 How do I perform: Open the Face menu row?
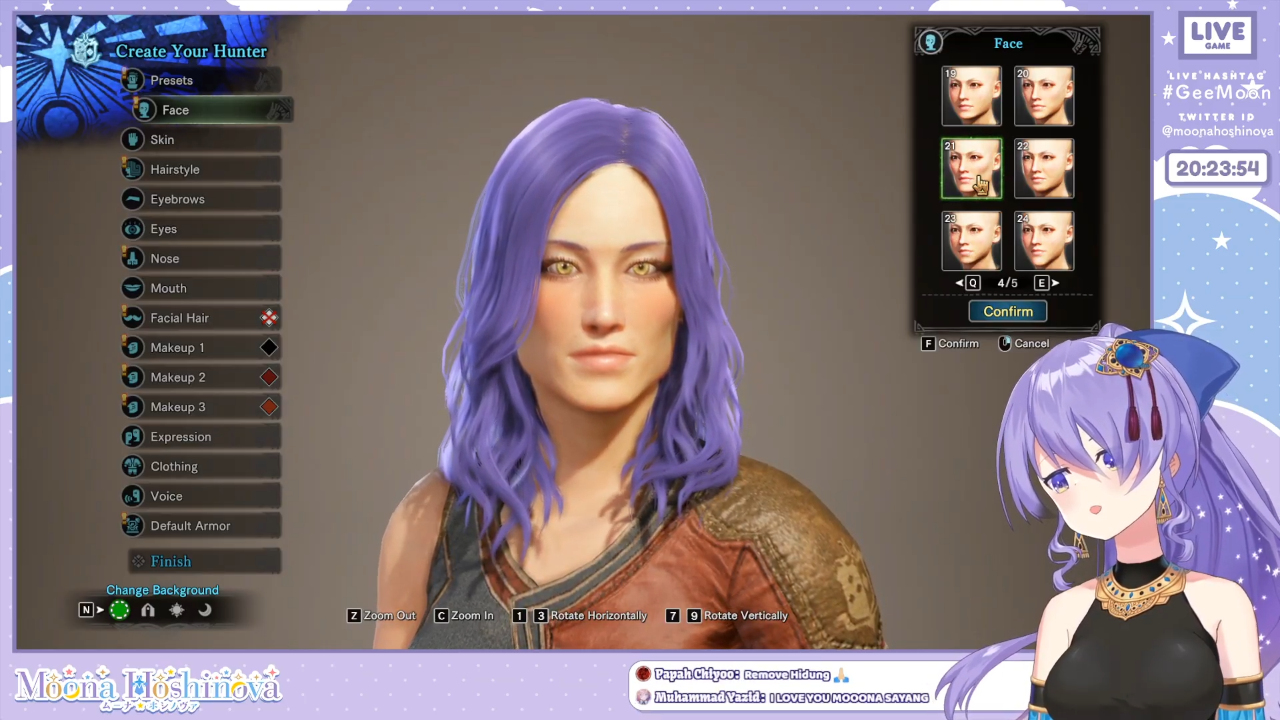tap(213, 110)
